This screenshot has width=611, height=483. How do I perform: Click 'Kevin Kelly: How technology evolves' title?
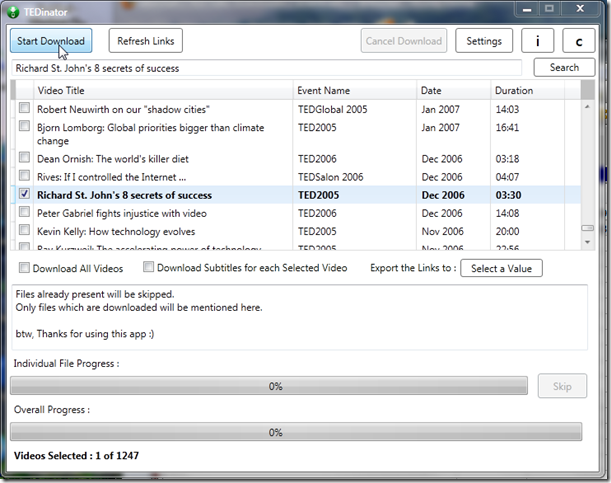click(116, 231)
